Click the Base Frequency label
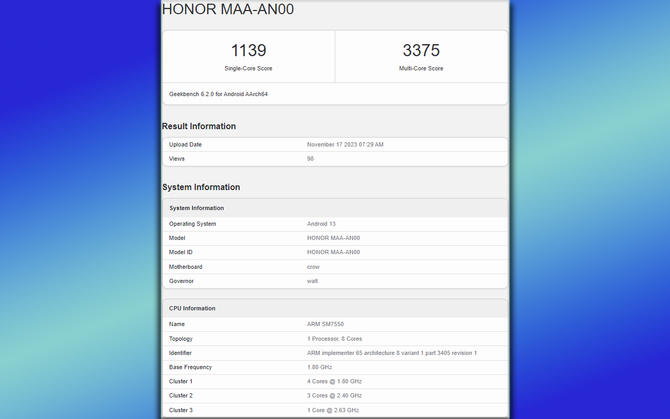Viewport: 670px width, 419px height. [190, 367]
